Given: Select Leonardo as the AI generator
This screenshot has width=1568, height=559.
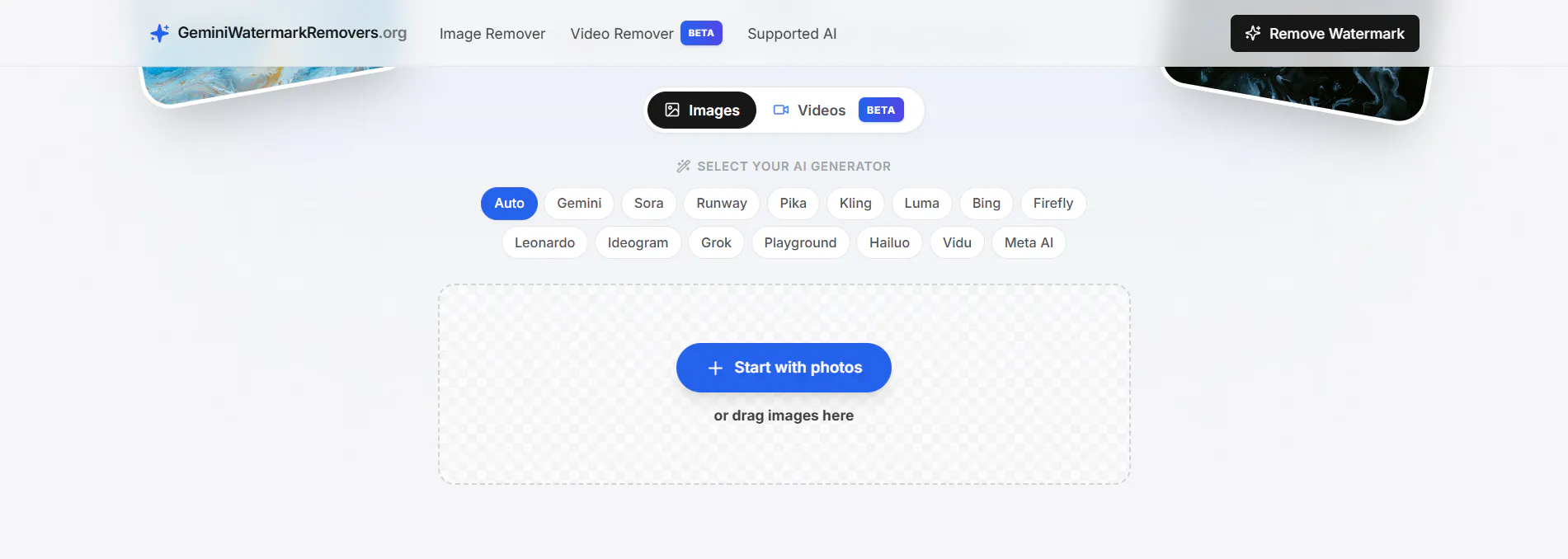Looking at the screenshot, I should pyautogui.click(x=544, y=243).
